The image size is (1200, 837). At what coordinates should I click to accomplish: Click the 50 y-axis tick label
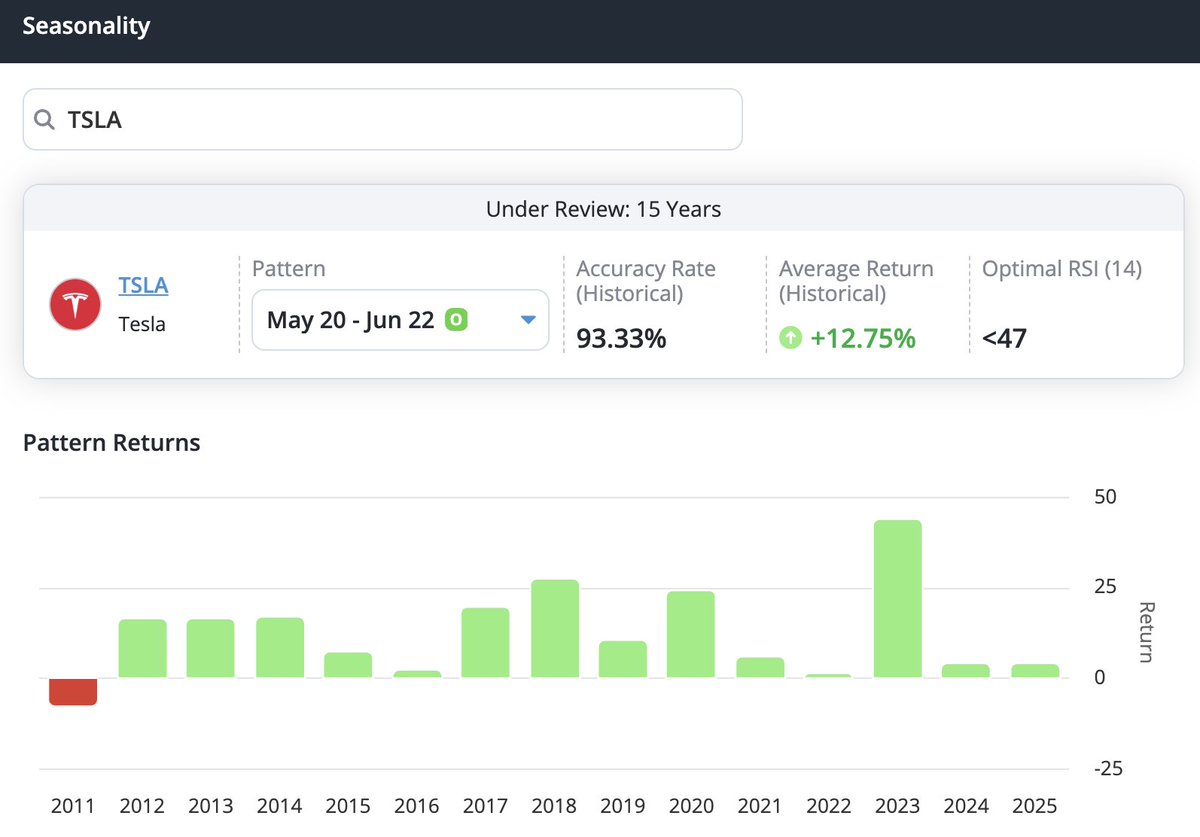pos(1105,497)
